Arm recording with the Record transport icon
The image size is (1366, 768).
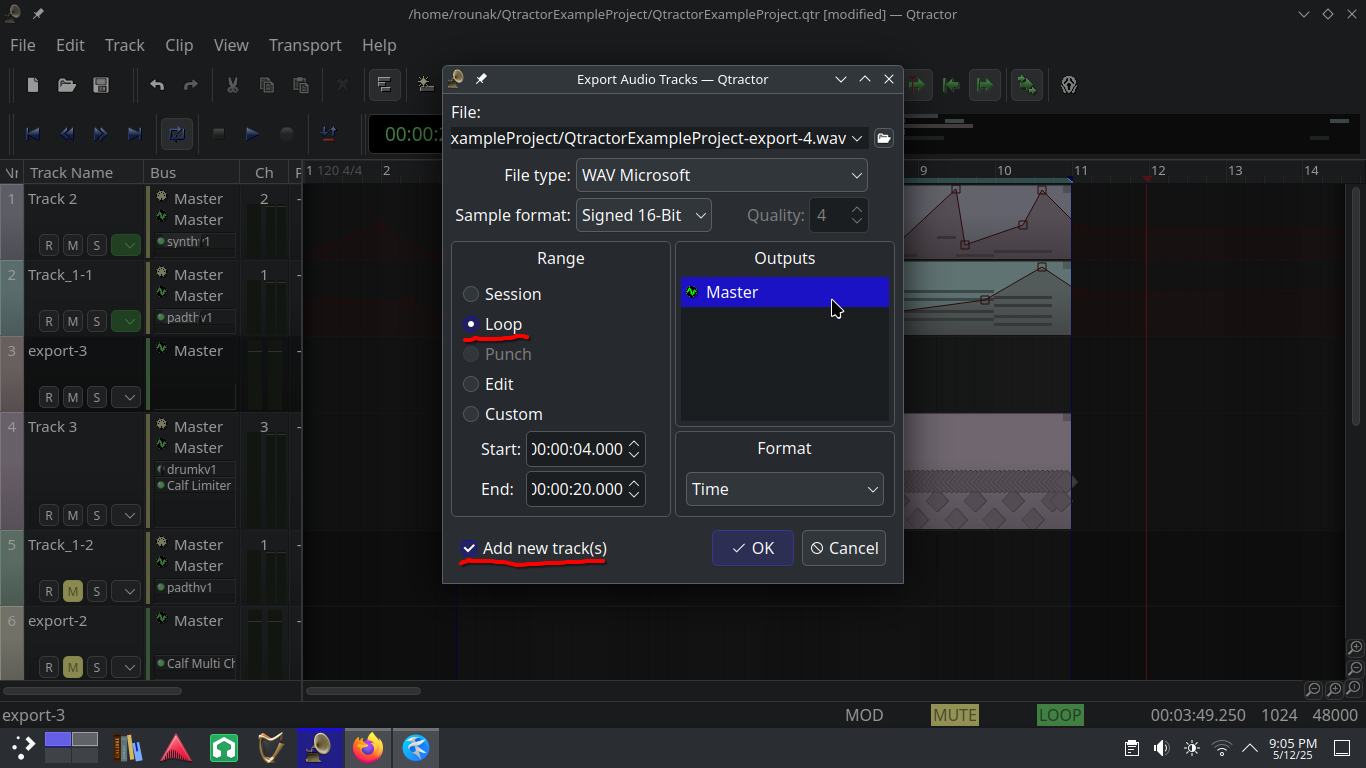click(286, 134)
